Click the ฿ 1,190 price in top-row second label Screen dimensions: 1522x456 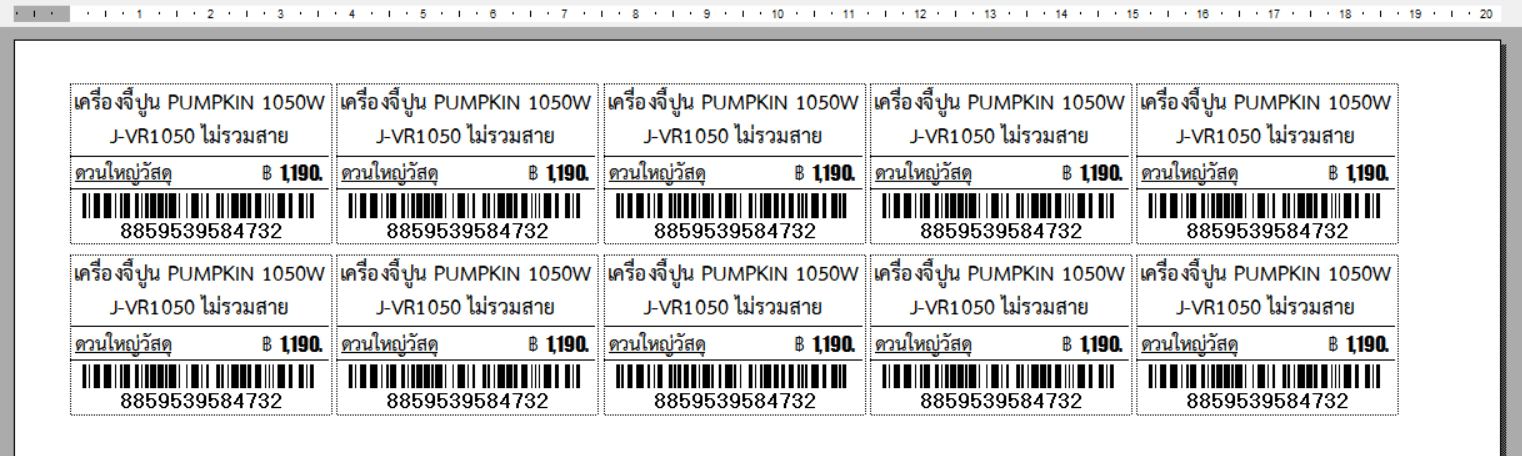(558, 174)
